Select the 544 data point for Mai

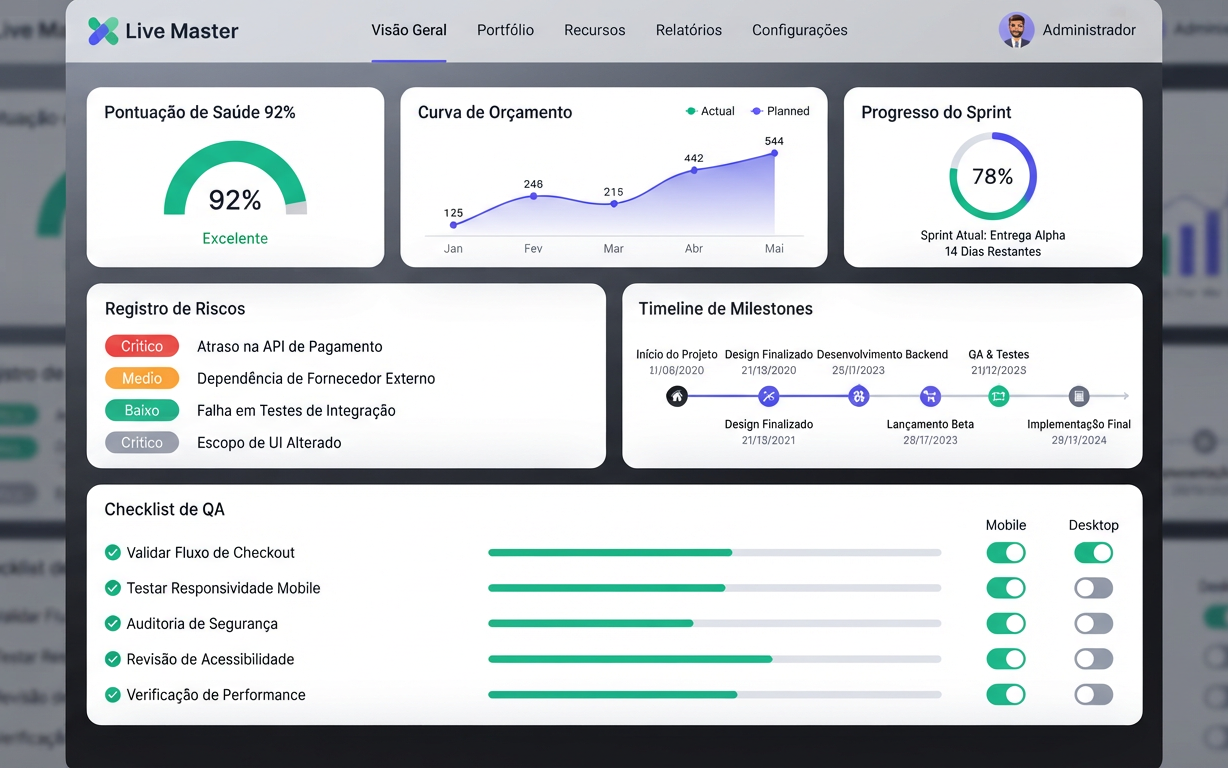coord(774,153)
